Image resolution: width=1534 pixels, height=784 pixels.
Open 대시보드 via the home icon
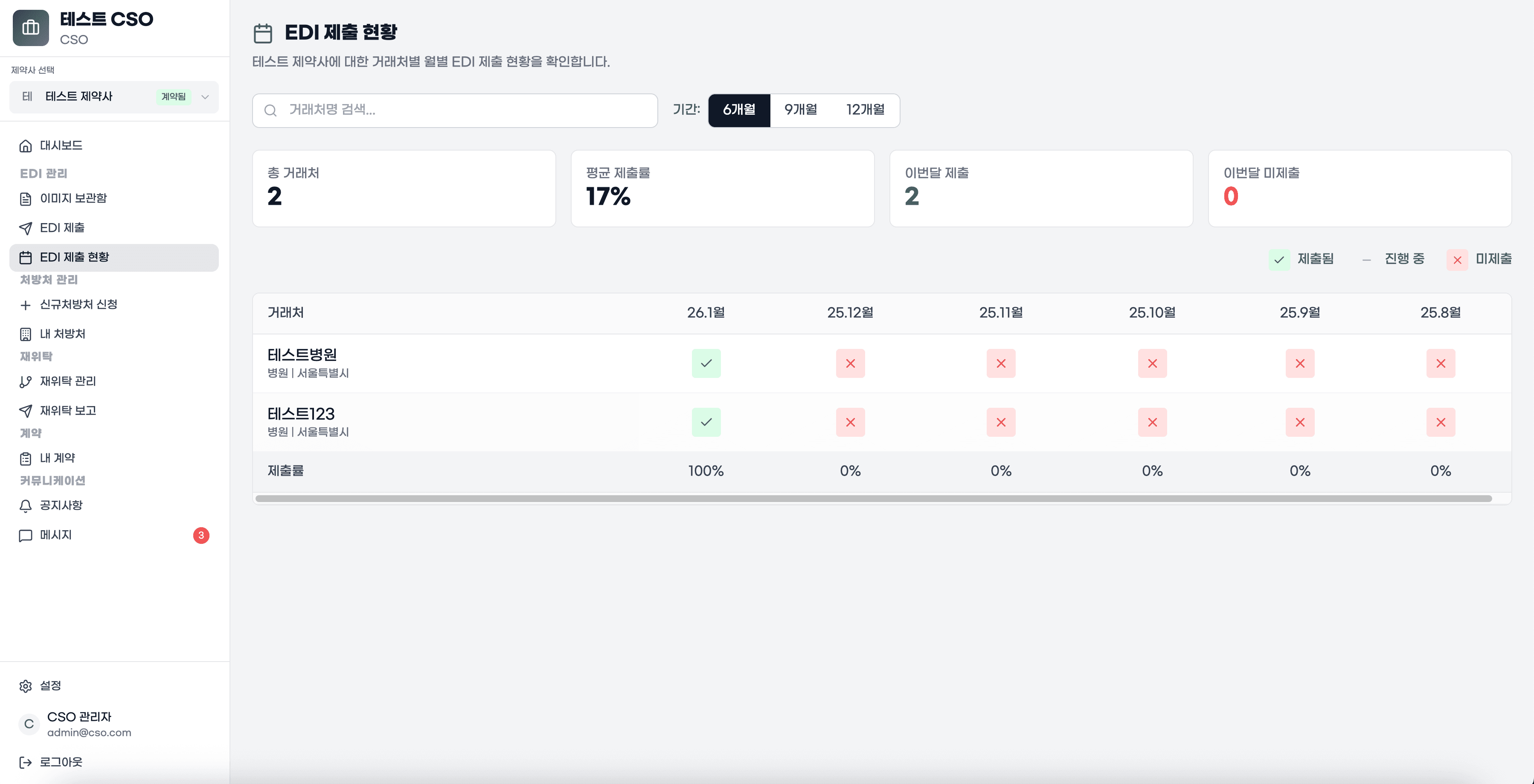coord(25,146)
